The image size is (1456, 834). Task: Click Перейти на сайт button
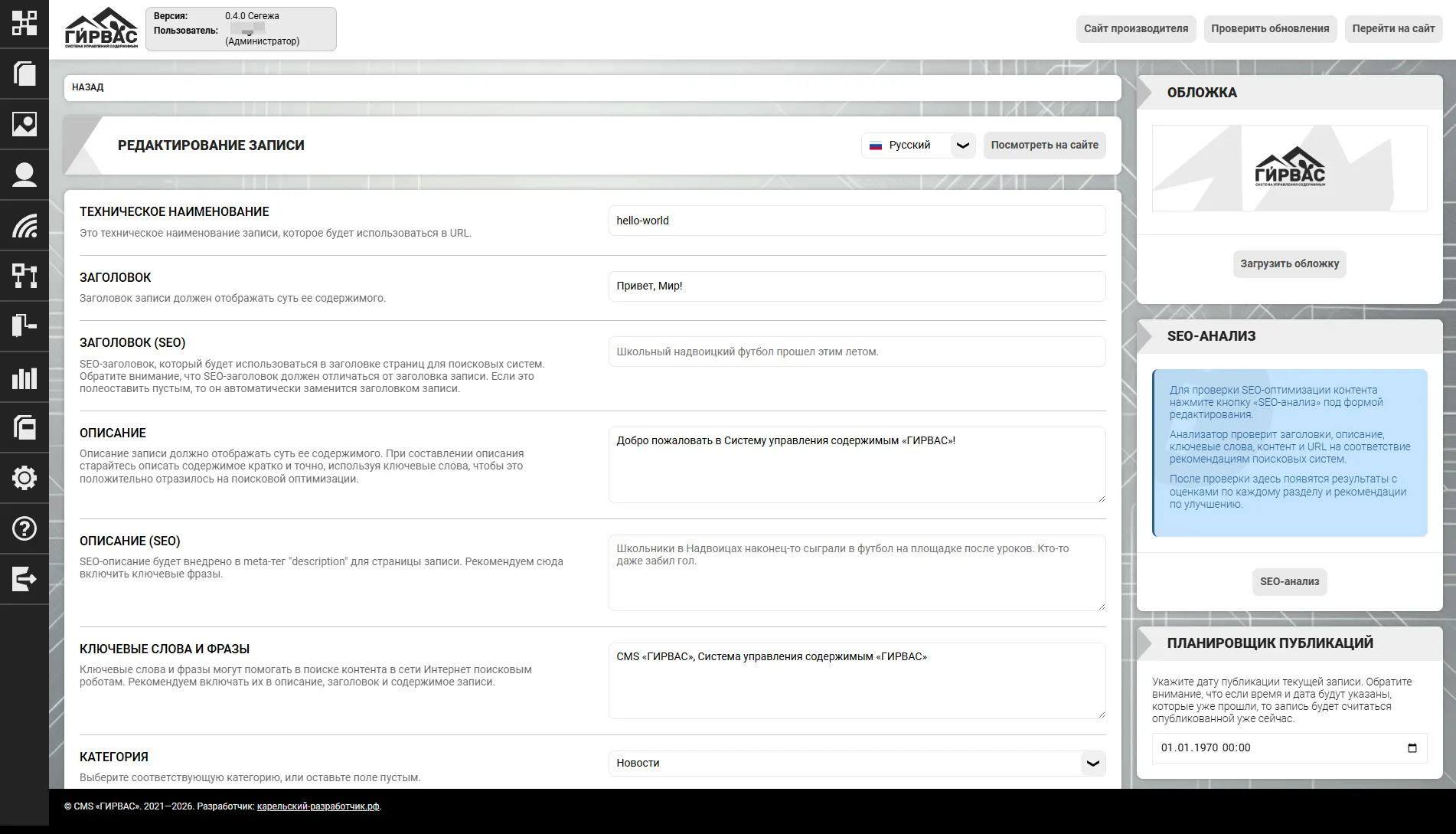[x=1393, y=29]
